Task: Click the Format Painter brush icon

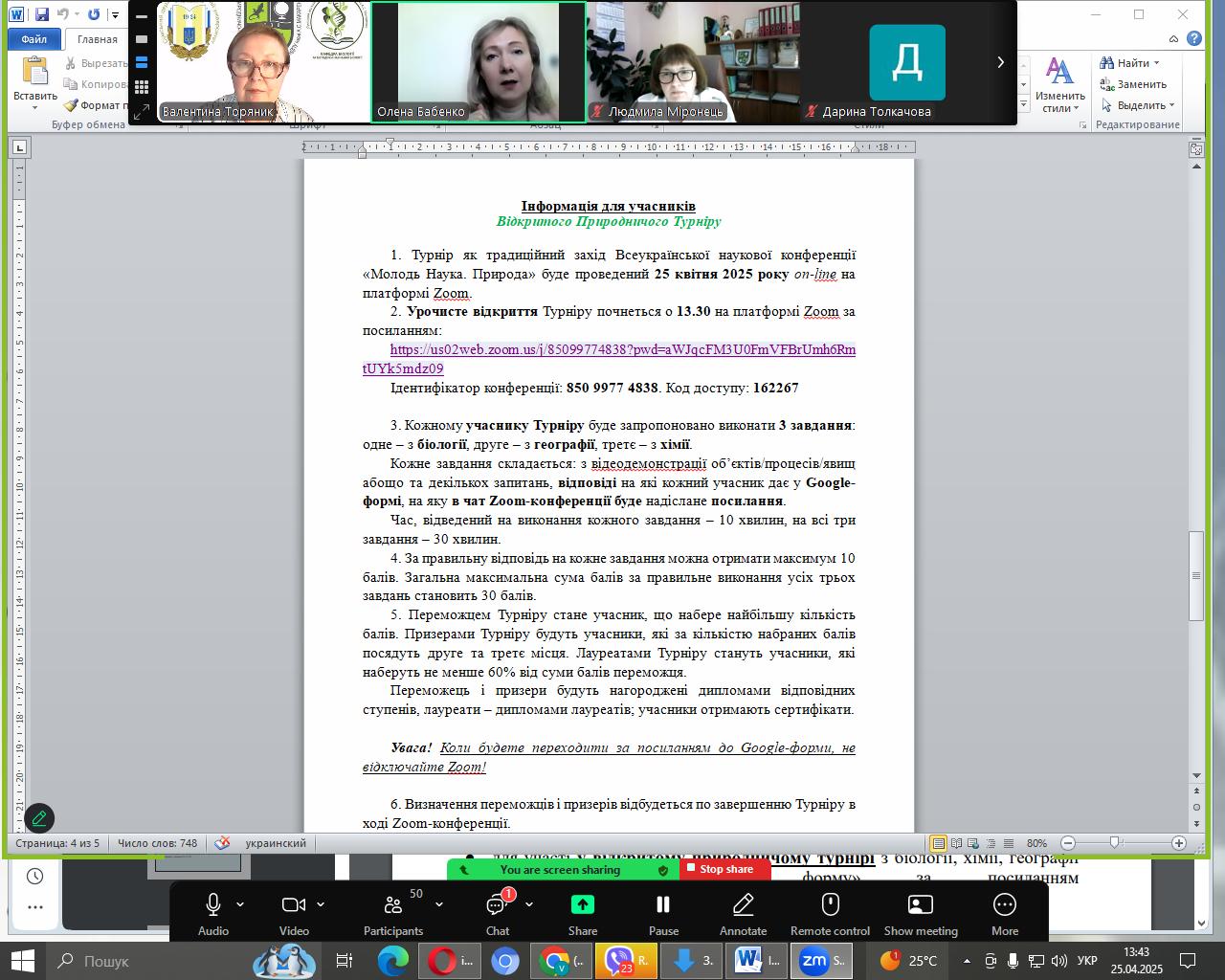Action: [x=71, y=105]
